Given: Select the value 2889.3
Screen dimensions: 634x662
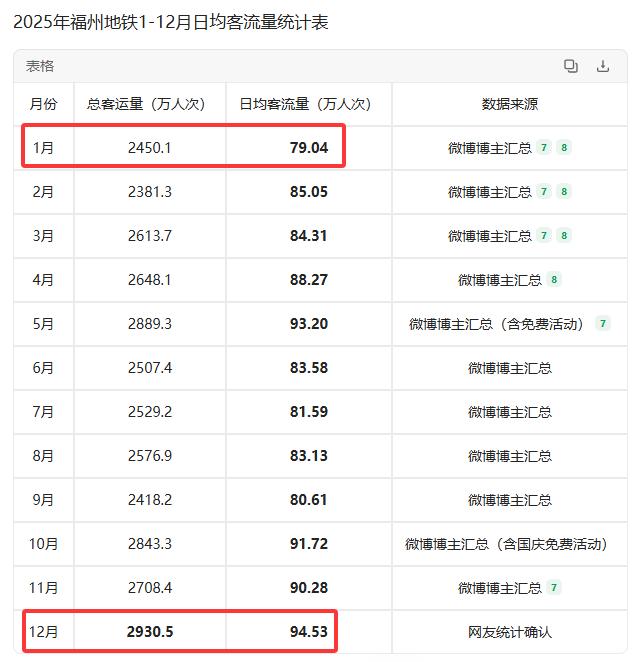Looking at the screenshot, I should point(150,324).
